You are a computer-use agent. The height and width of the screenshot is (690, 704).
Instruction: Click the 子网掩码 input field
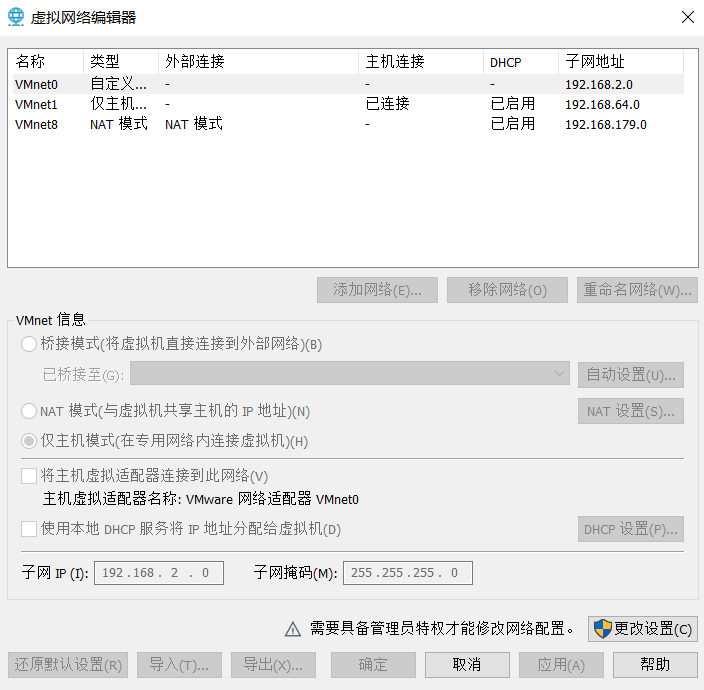408,573
